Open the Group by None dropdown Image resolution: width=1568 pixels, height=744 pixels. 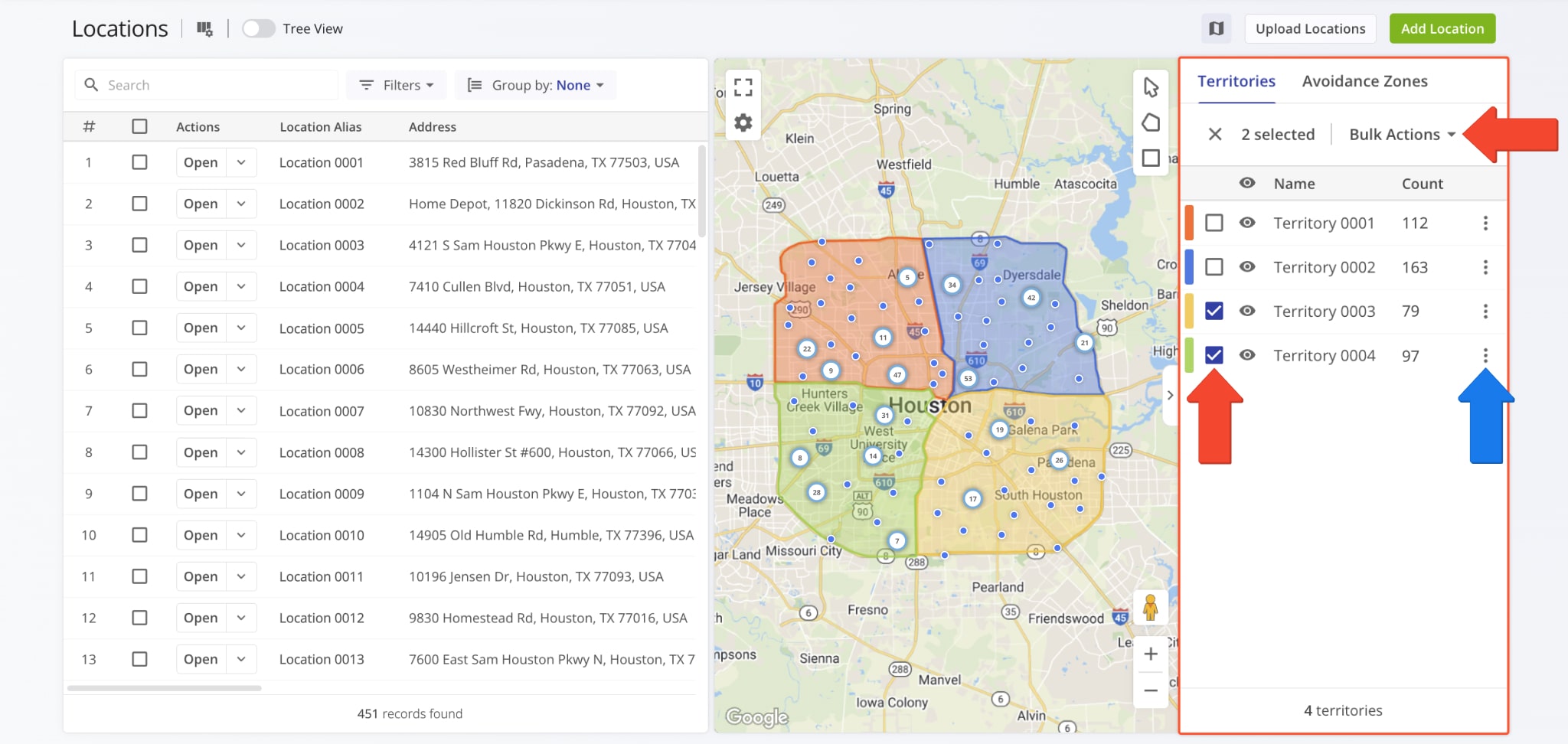[535, 85]
